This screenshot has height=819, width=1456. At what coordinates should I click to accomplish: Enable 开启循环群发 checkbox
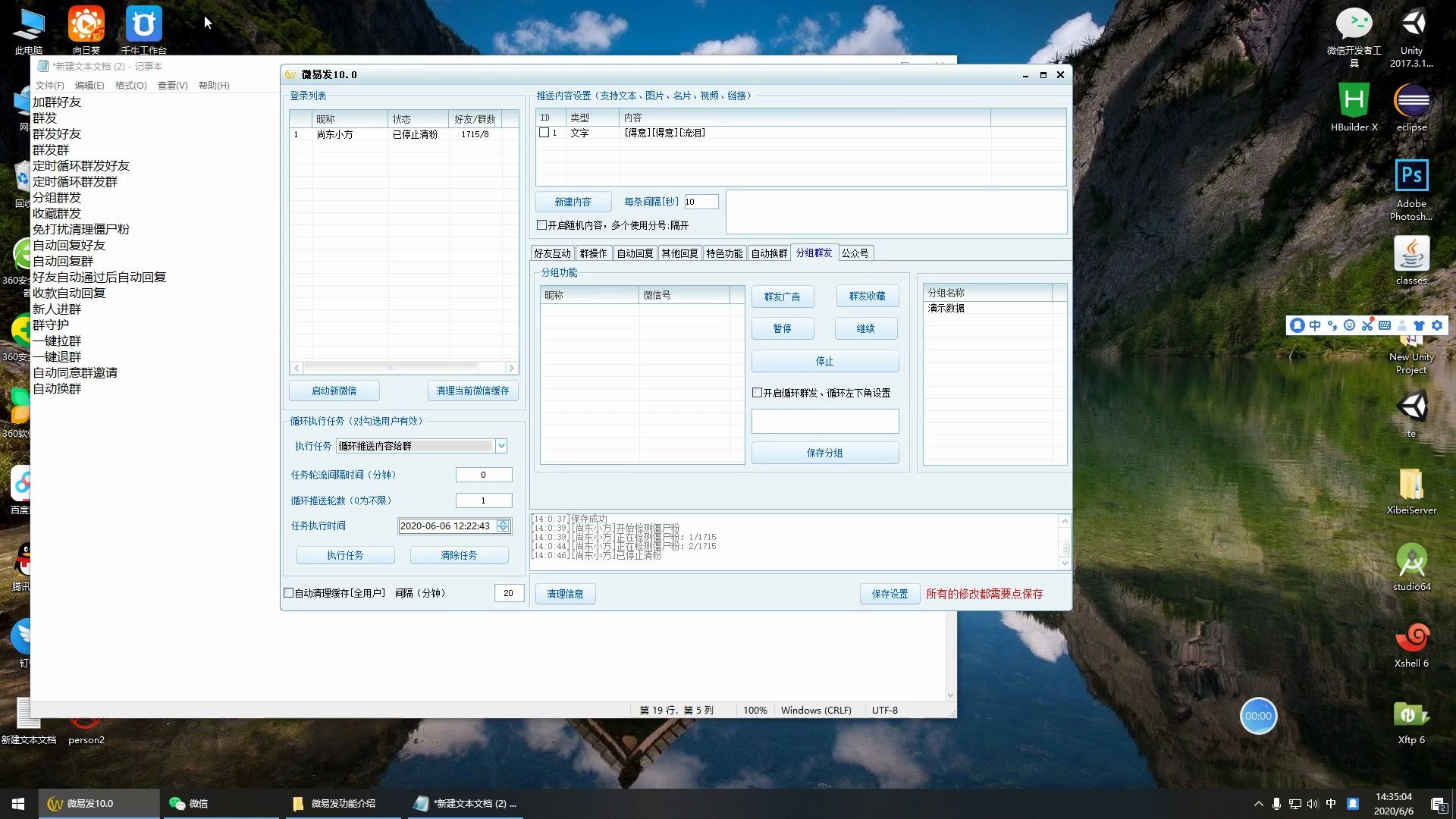(x=757, y=393)
